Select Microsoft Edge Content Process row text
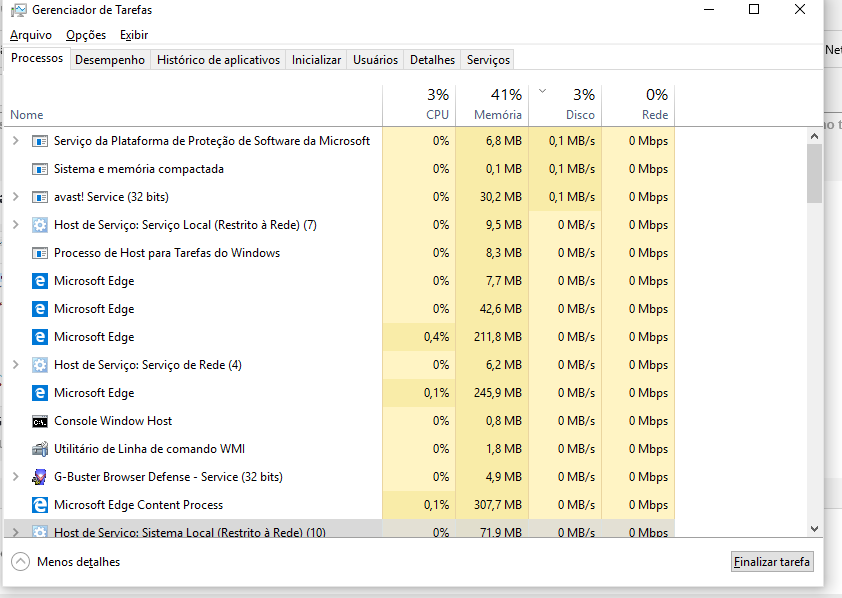 point(139,505)
